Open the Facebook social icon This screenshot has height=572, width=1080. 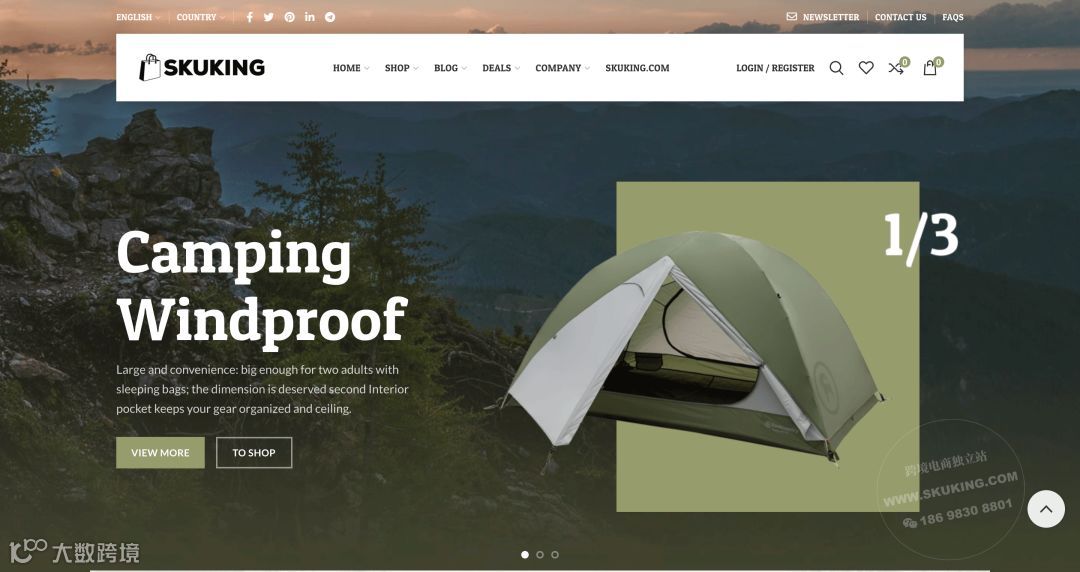click(x=249, y=17)
